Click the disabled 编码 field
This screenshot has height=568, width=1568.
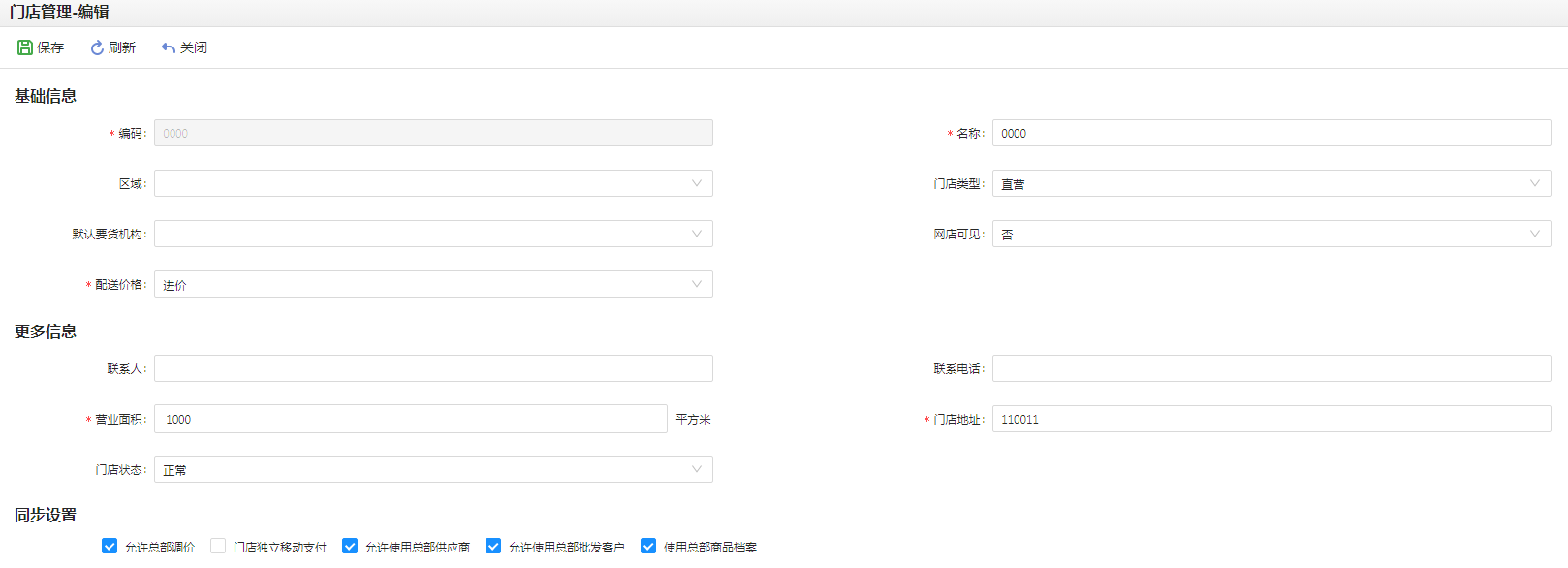coord(433,133)
